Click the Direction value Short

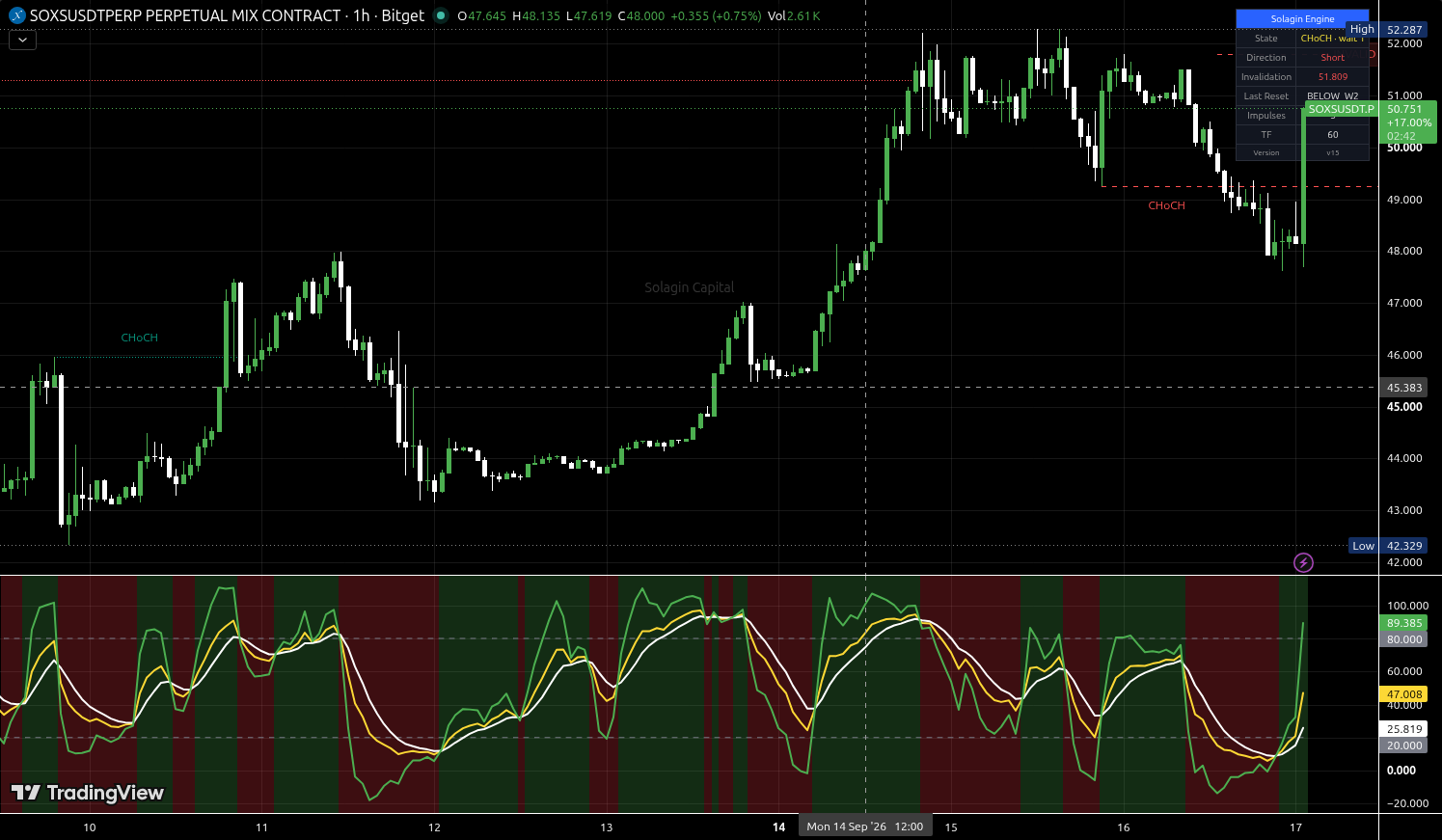pyautogui.click(x=1332, y=58)
